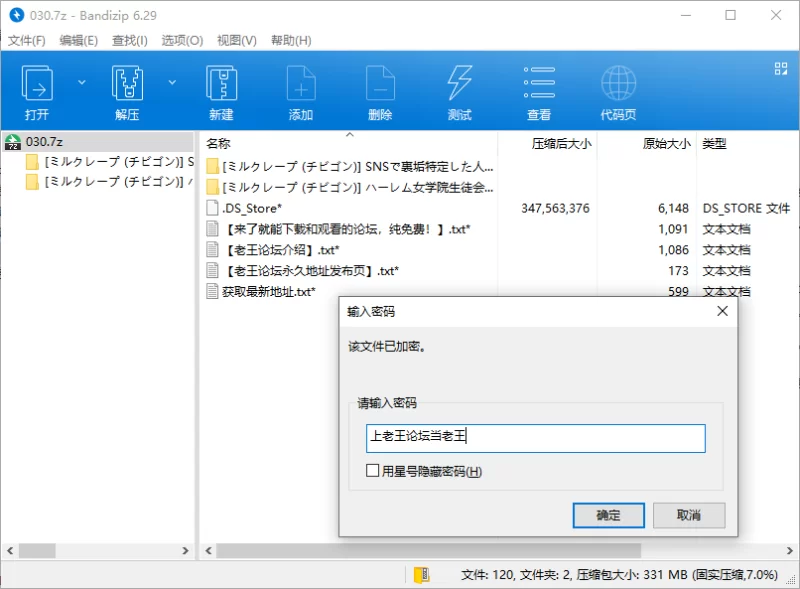Open the 选项(O) menu

tap(182, 40)
